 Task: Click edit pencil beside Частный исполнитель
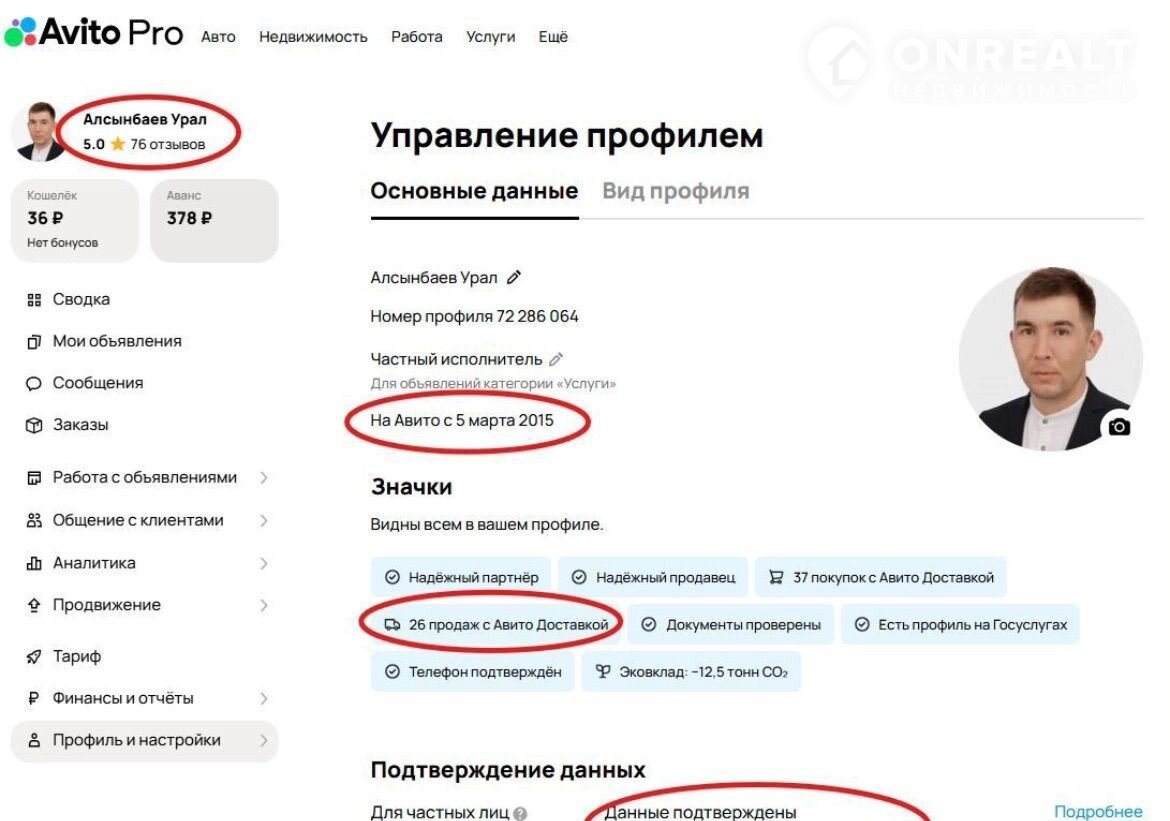(556, 359)
